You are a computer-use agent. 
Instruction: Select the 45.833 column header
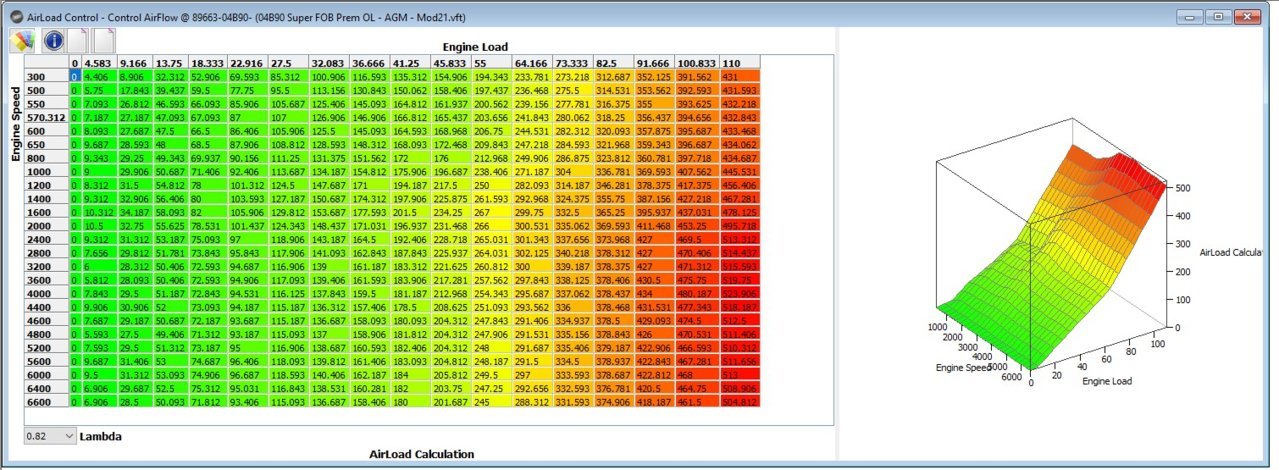(x=453, y=61)
